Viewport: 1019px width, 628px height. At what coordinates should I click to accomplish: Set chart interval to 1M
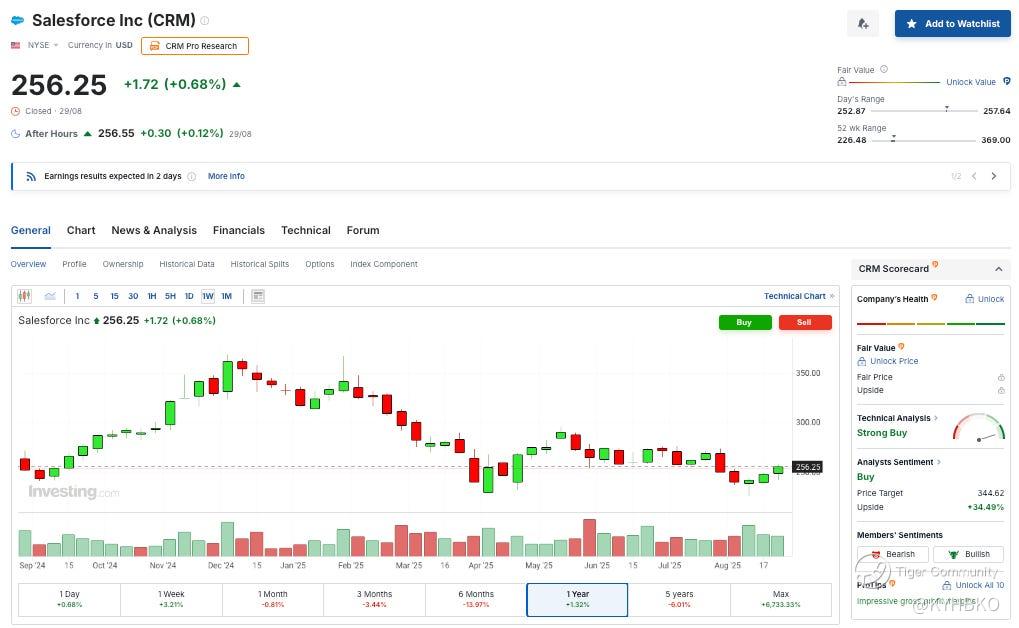227,296
